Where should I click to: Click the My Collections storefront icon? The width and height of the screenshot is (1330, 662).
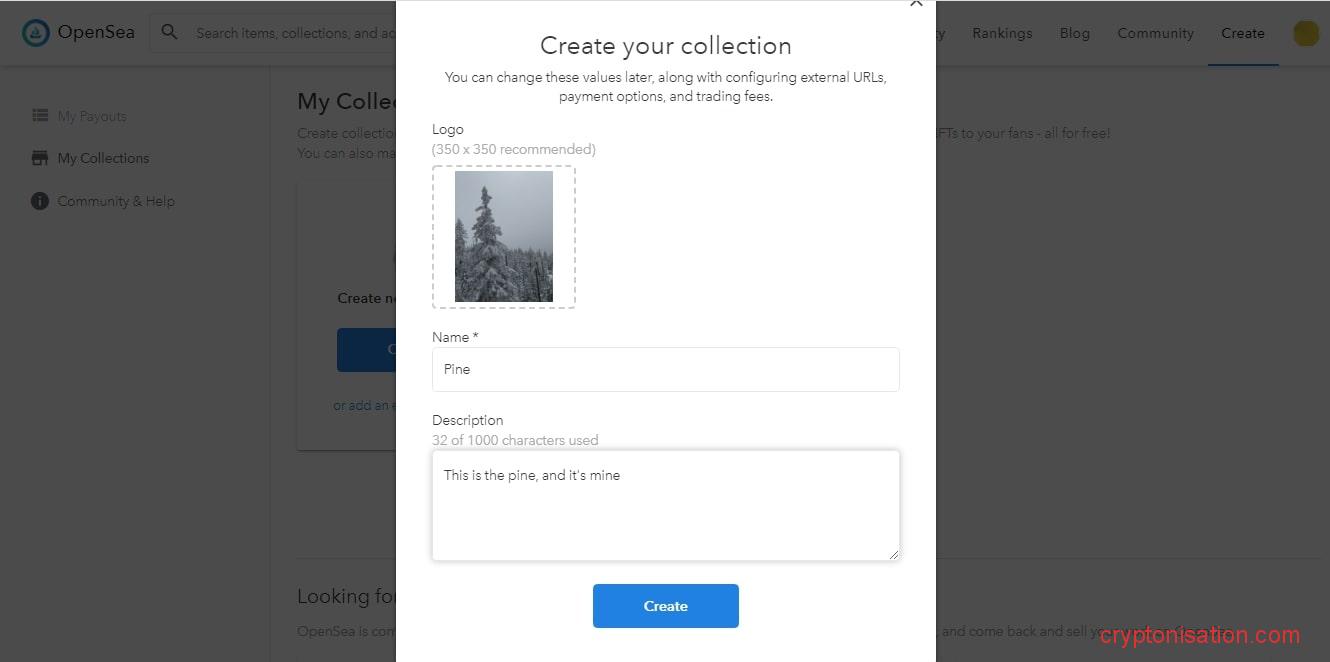click(x=40, y=158)
